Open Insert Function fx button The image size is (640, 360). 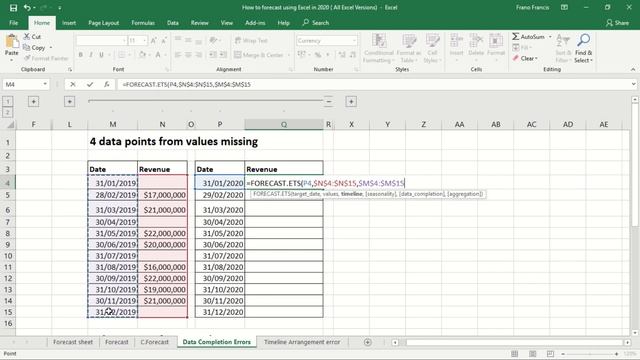pyautogui.click(x=107, y=84)
